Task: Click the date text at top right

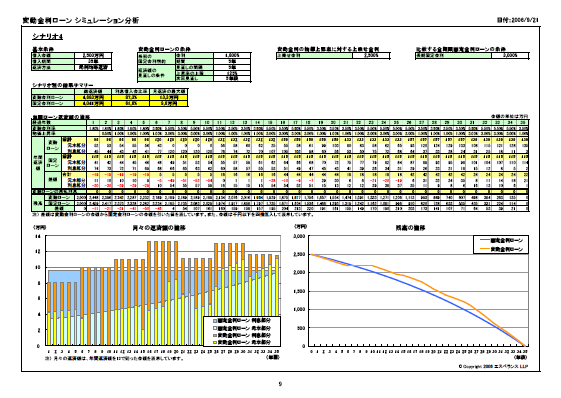Action: (518, 20)
